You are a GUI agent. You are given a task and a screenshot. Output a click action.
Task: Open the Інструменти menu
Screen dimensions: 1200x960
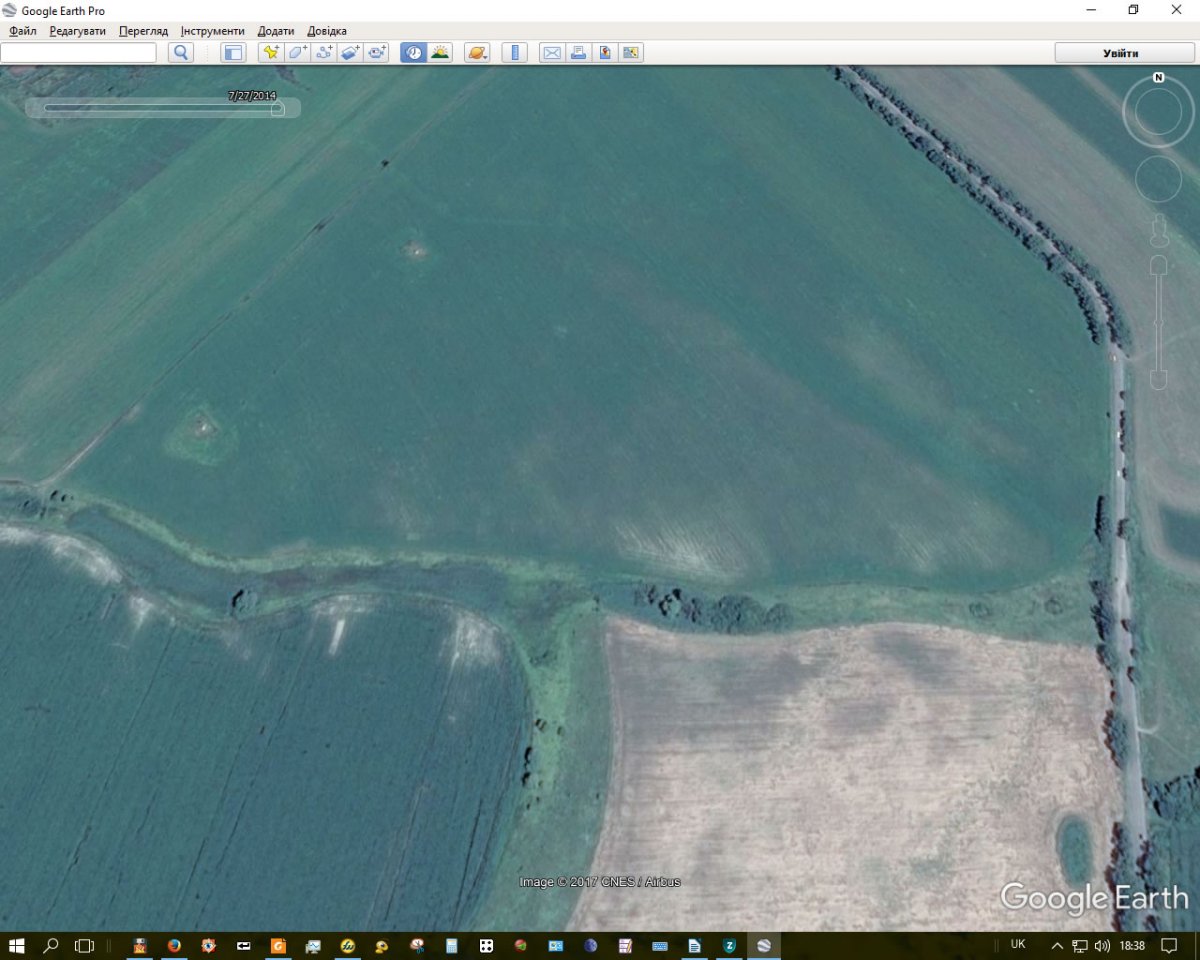[212, 31]
